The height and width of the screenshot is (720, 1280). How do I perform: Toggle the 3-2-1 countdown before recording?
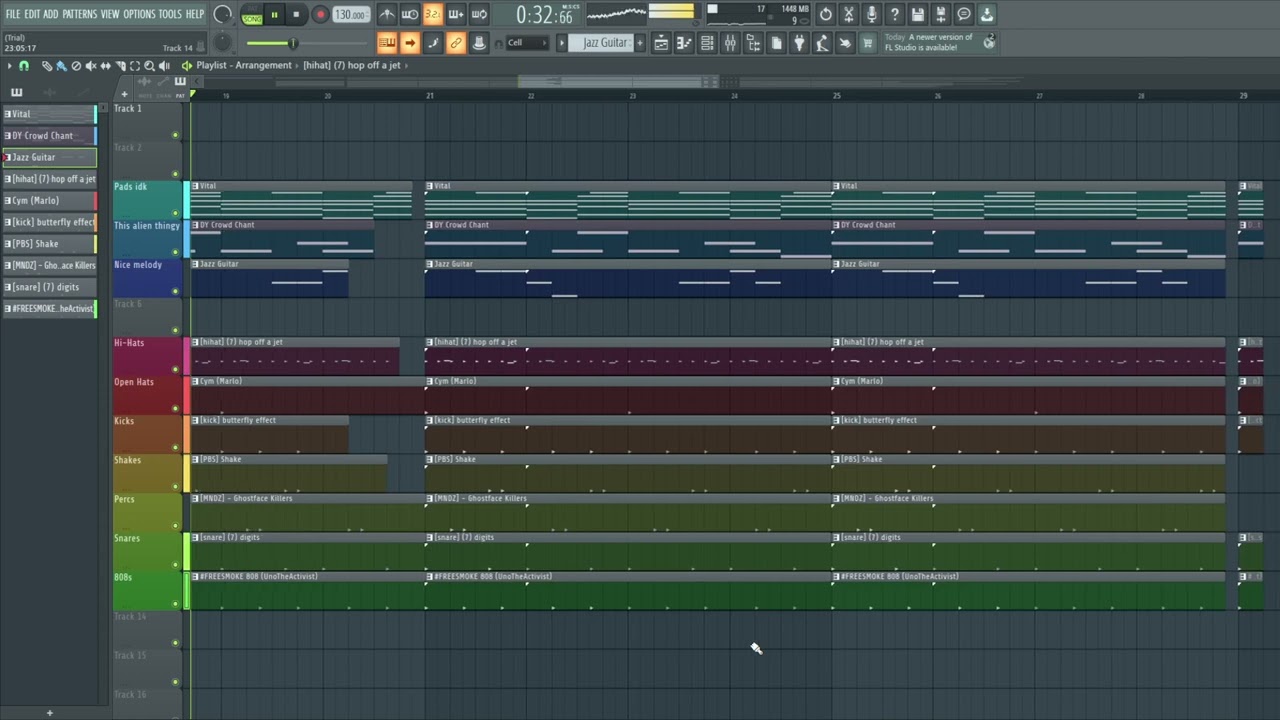click(433, 14)
